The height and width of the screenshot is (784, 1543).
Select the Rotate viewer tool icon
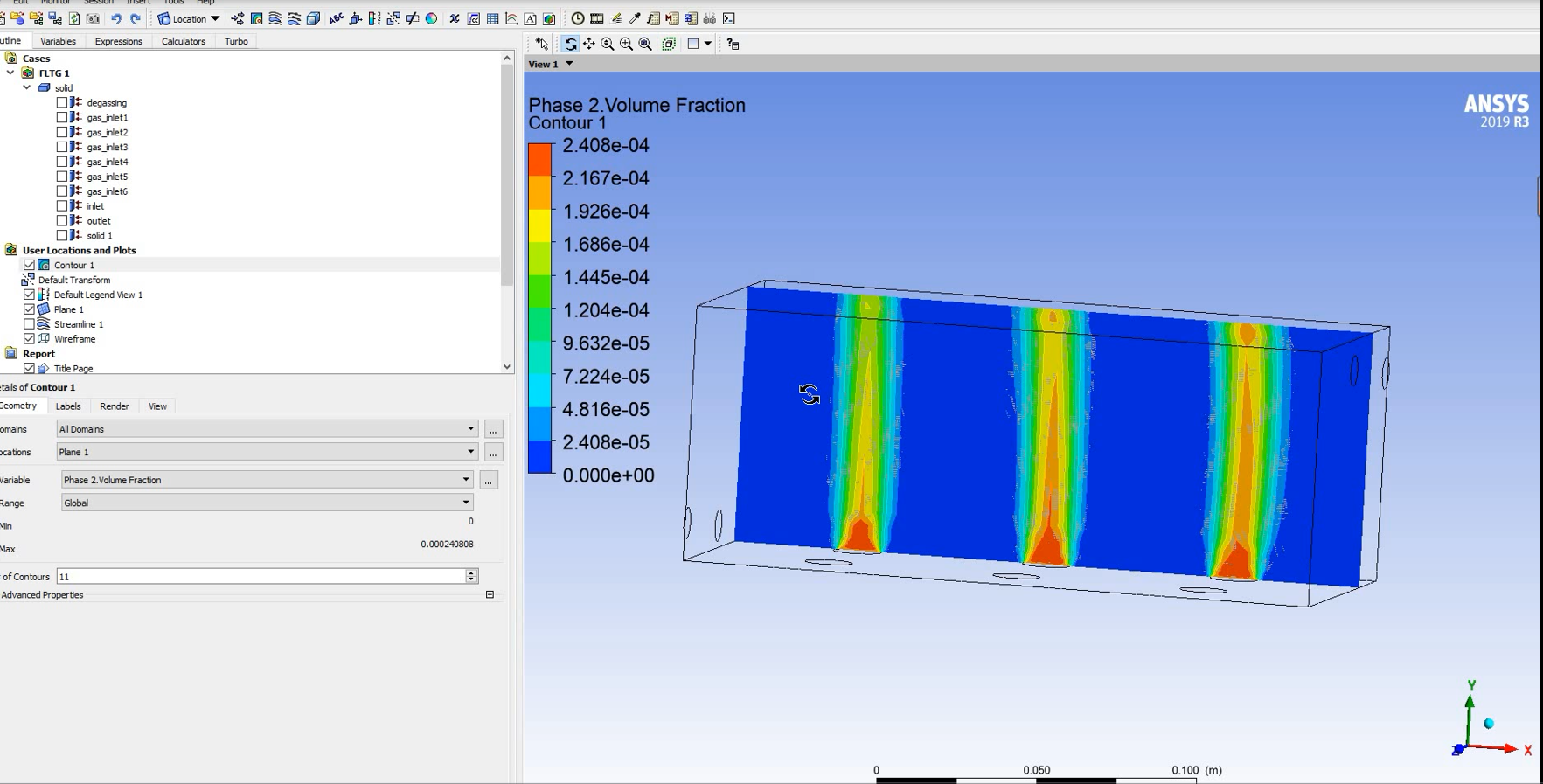570,44
